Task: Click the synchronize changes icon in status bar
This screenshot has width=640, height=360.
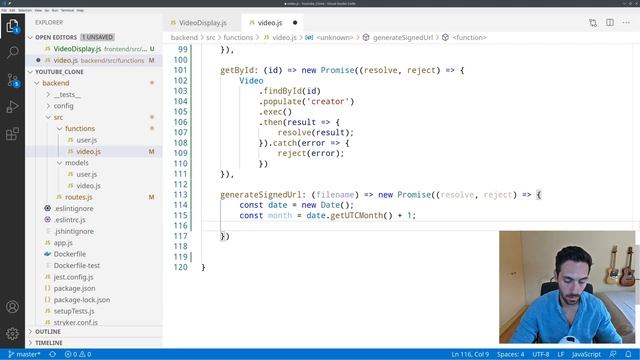Action: [x=53, y=354]
